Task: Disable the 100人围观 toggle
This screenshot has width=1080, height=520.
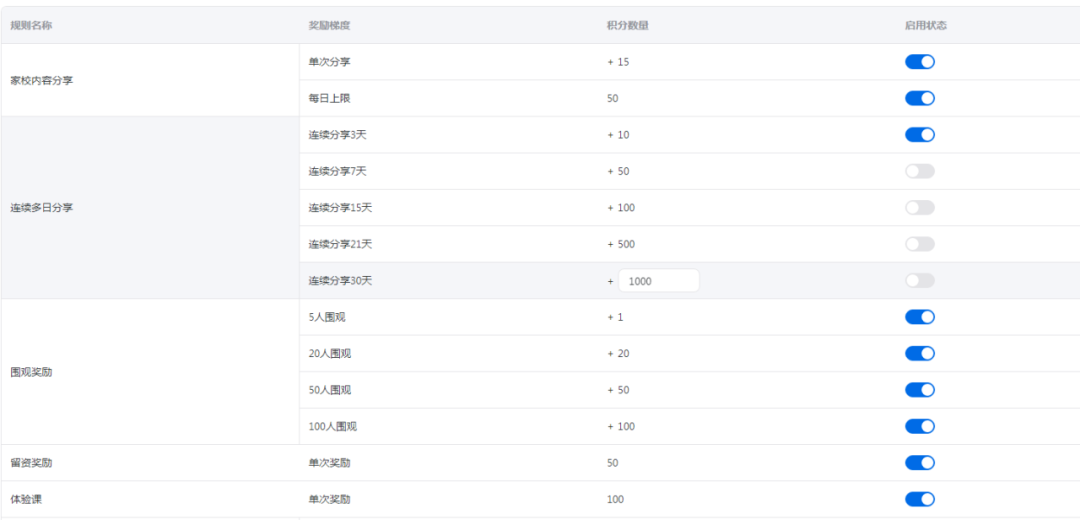Action: (x=919, y=426)
